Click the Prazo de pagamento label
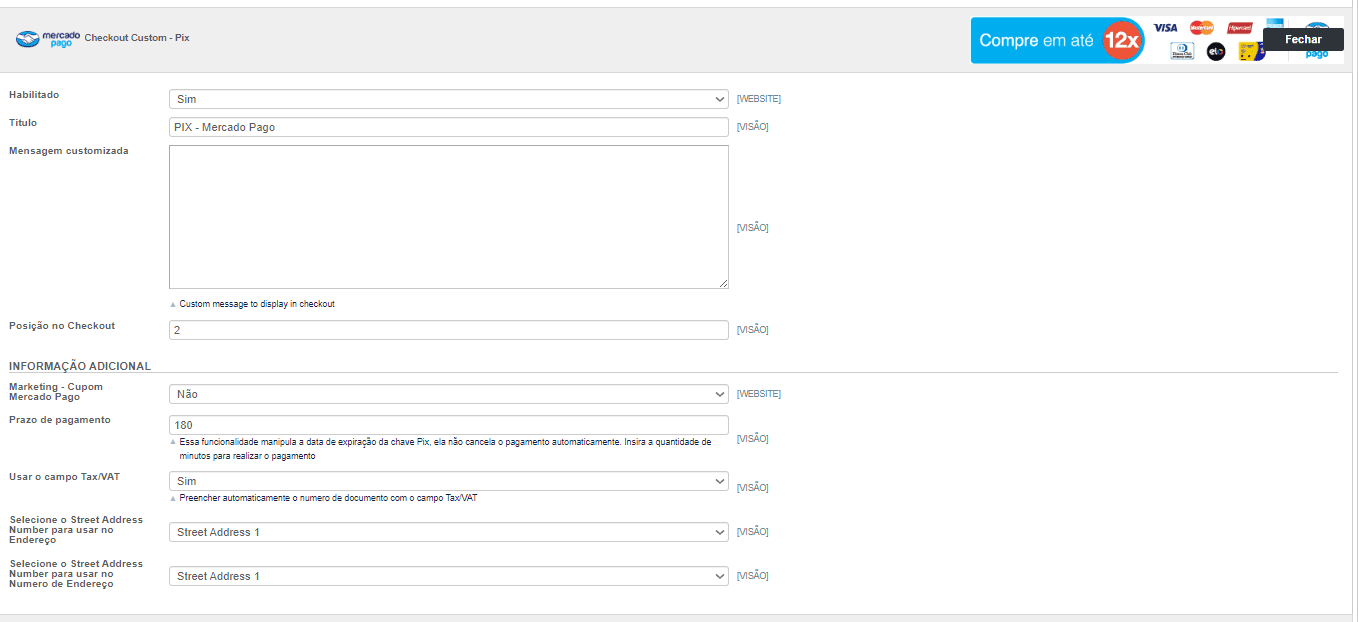Image resolution: width=1358 pixels, height=622 pixels. pyautogui.click(x=60, y=420)
